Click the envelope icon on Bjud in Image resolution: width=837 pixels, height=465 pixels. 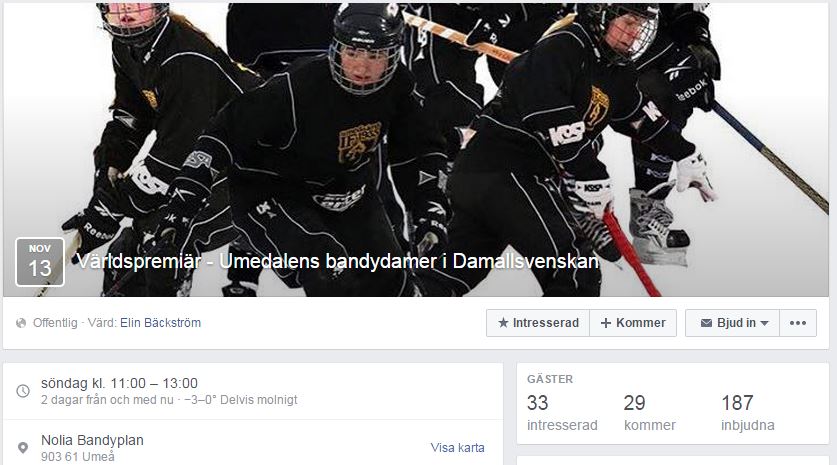click(706, 323)
